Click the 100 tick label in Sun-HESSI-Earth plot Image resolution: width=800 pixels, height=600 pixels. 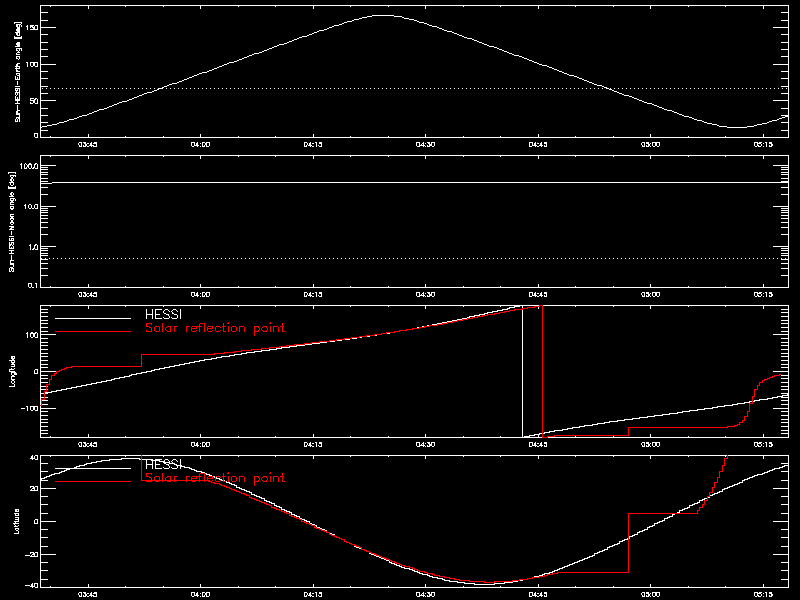click(x=32, y=64)
